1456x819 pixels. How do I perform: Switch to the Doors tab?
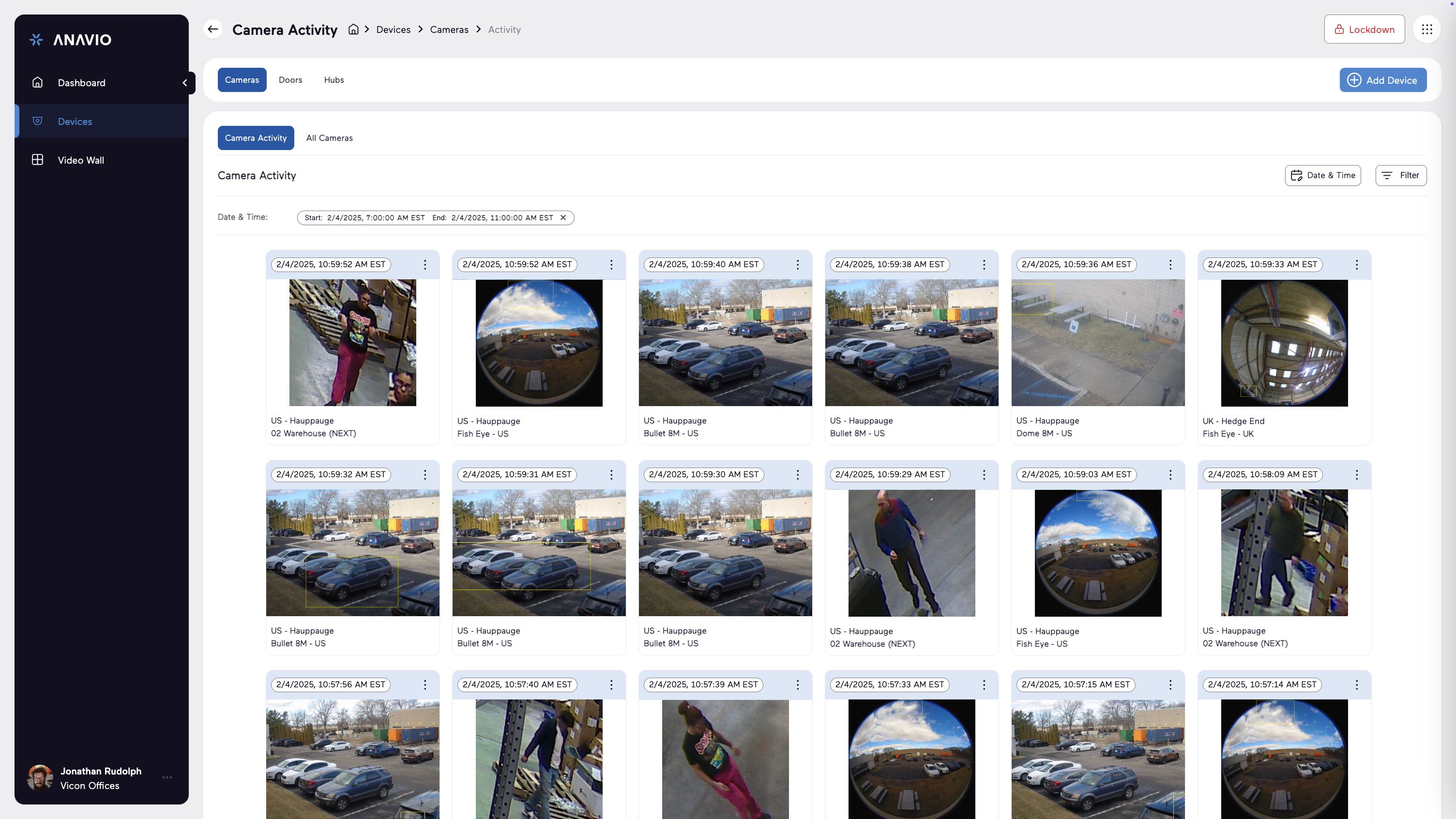(290, 80)
